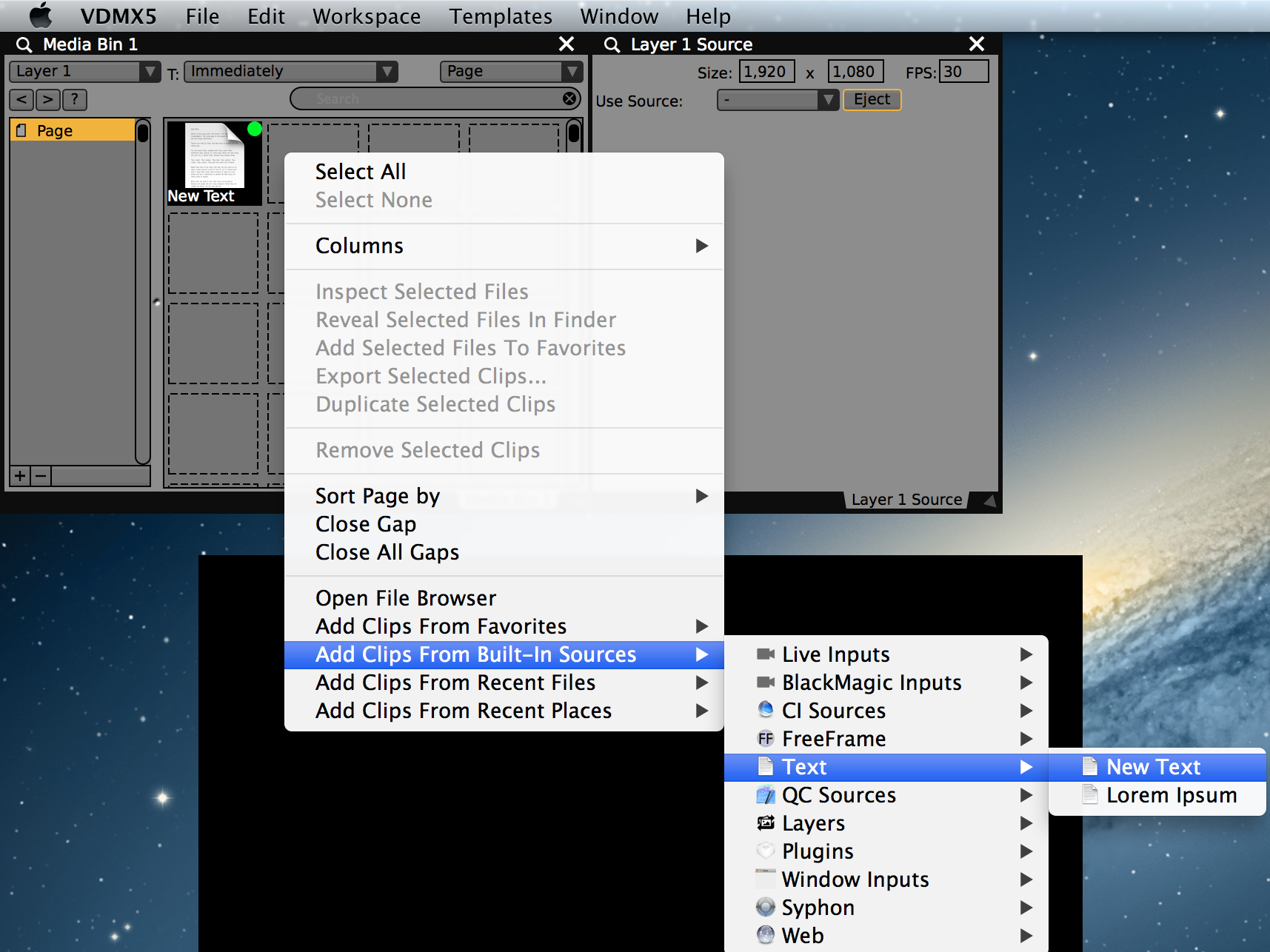Choose Close Gap from context menu
This screenshot has height=952, width=1270.
(x=504, y=524)
